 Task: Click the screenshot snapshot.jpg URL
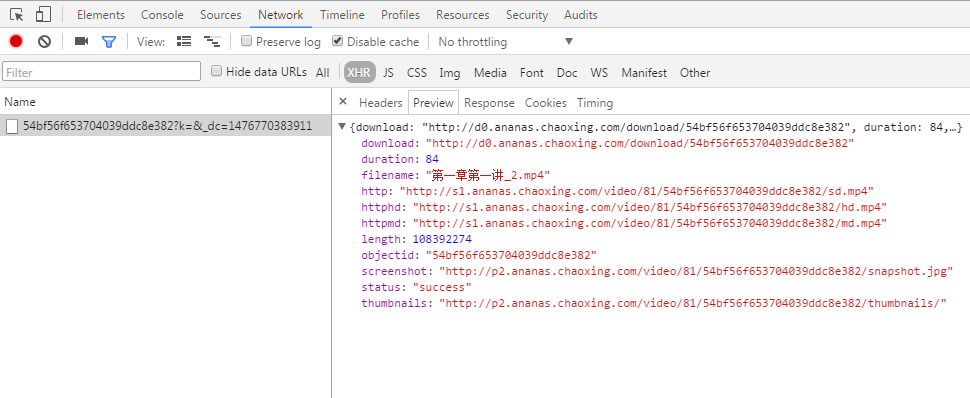(x=696, y=272)
